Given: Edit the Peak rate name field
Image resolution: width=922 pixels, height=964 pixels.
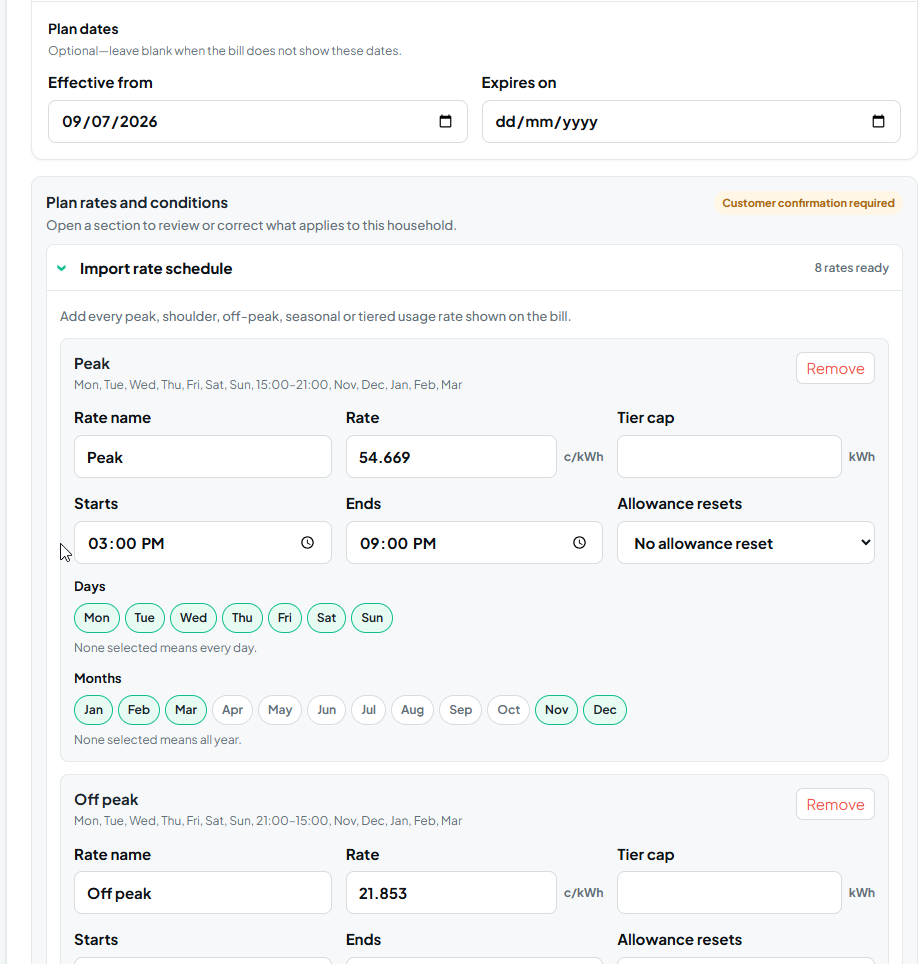Looking at the screenshot, I should (x=203, y=457).
